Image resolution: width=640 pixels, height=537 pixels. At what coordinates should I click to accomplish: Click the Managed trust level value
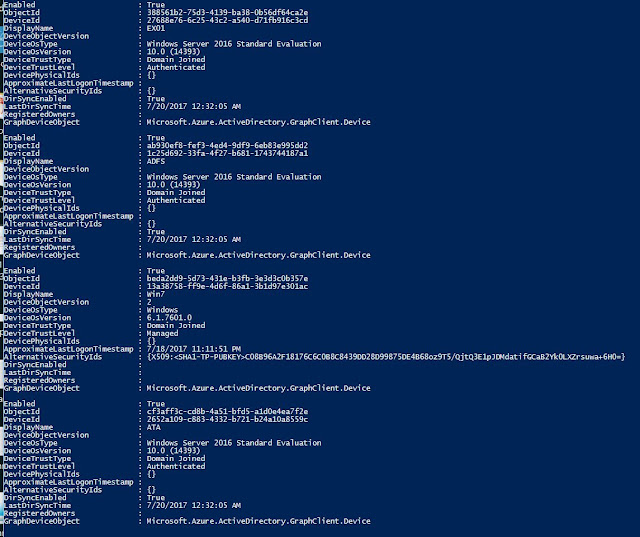(x=164, y=333)
